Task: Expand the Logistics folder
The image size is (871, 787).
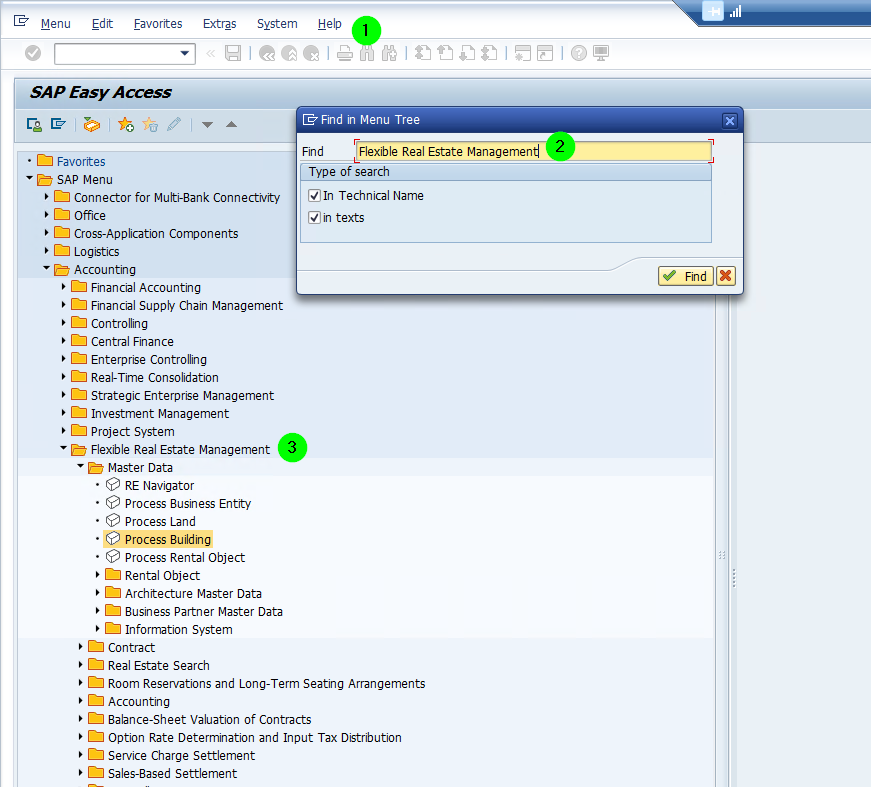Action: coord(47,250)
